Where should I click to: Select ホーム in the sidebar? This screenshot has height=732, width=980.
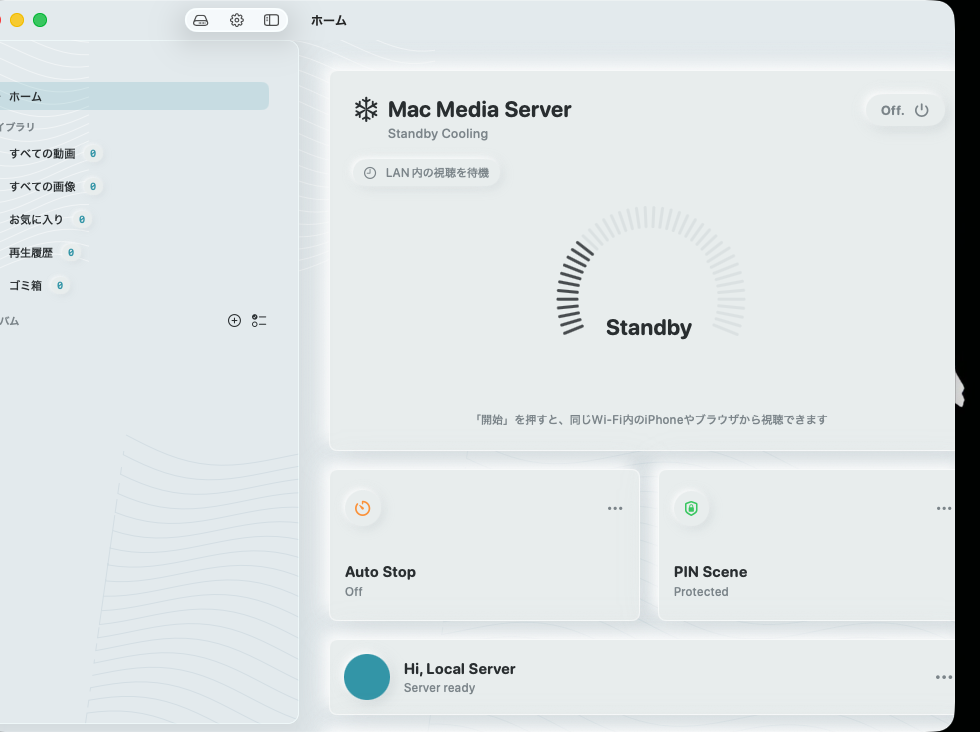(134, 96)
